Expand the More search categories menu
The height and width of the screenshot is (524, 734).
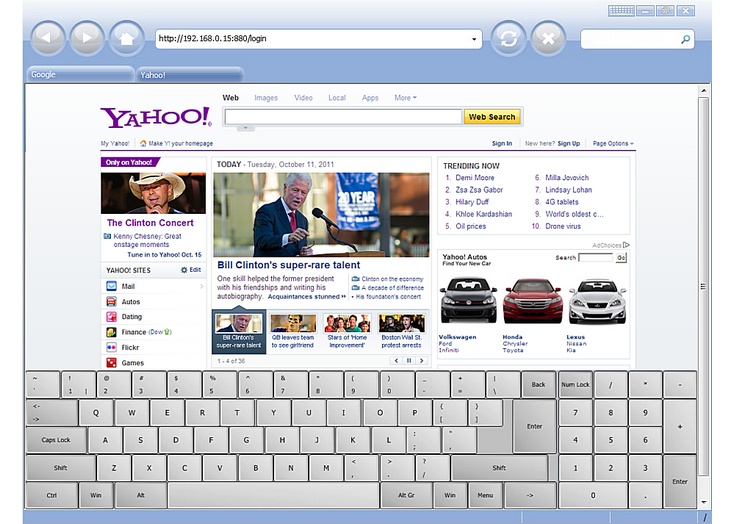tap(405, 98)
